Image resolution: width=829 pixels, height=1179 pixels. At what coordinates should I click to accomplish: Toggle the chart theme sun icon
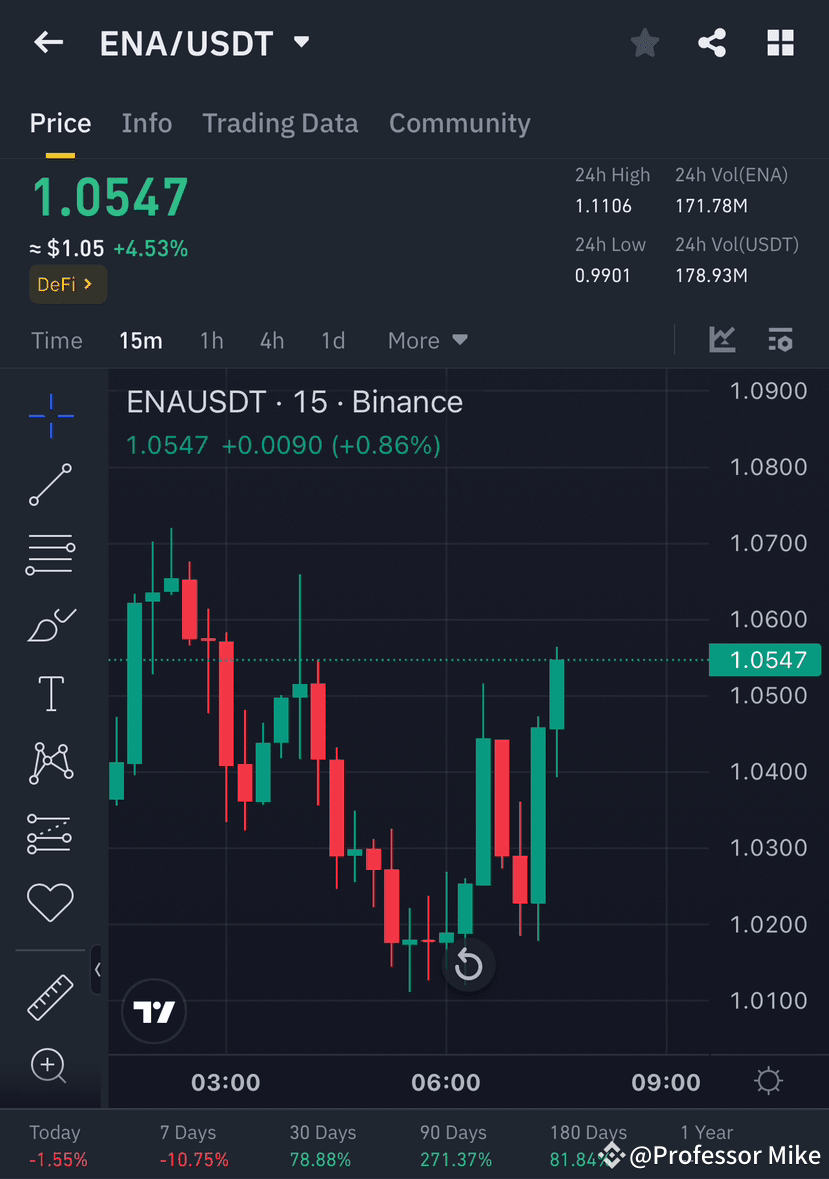[x=767, y=1081]
